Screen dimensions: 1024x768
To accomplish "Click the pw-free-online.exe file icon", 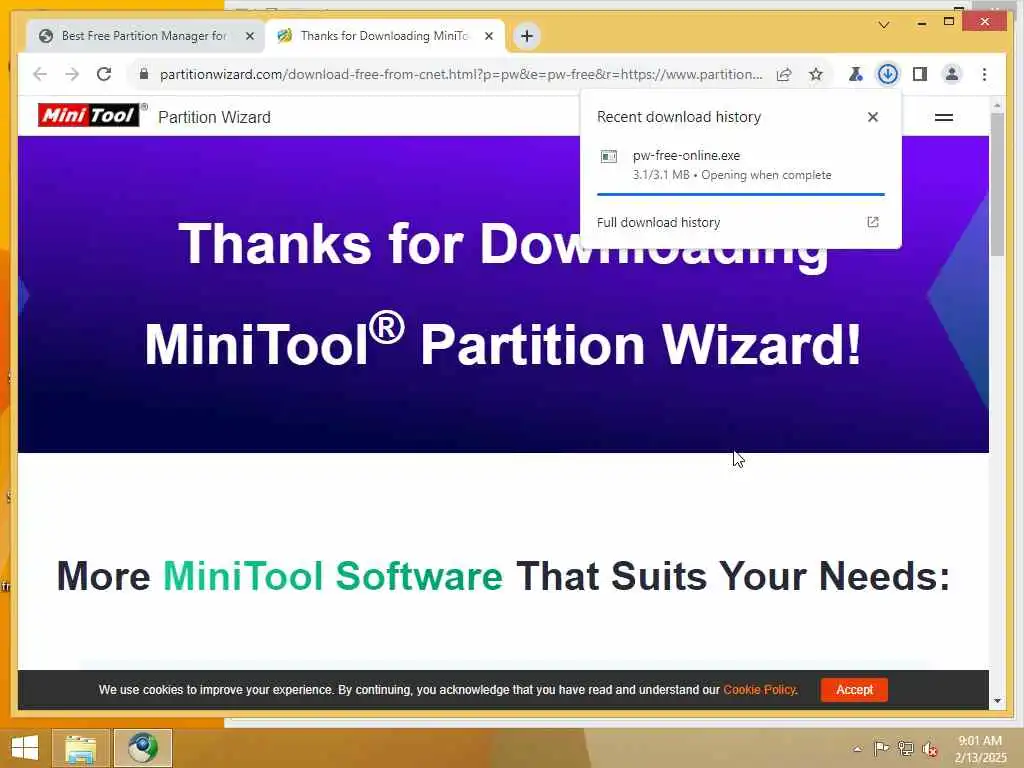I will 609,157.
